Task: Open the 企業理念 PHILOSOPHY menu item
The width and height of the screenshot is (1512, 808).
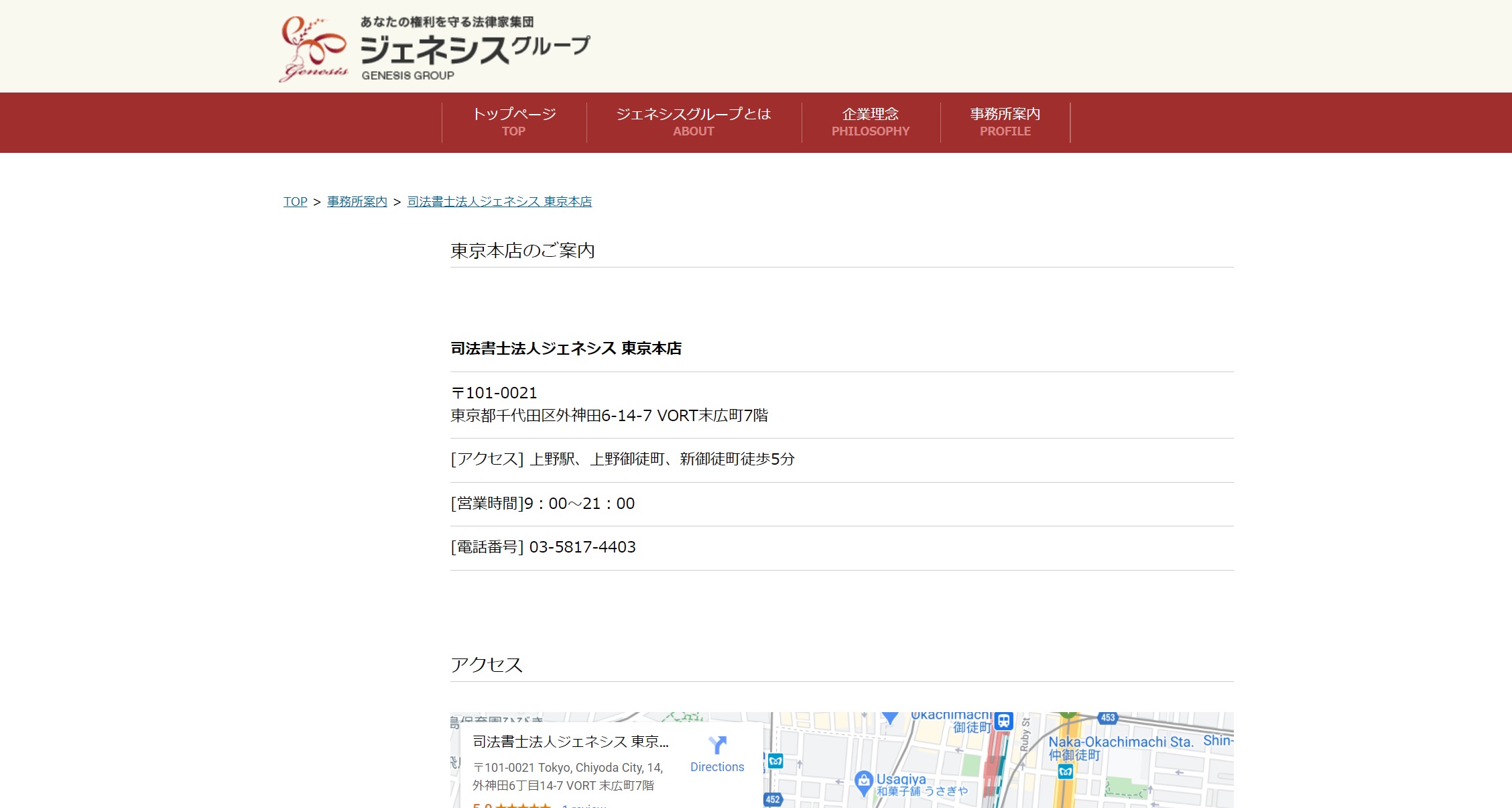Action: [x=871, y=122]
